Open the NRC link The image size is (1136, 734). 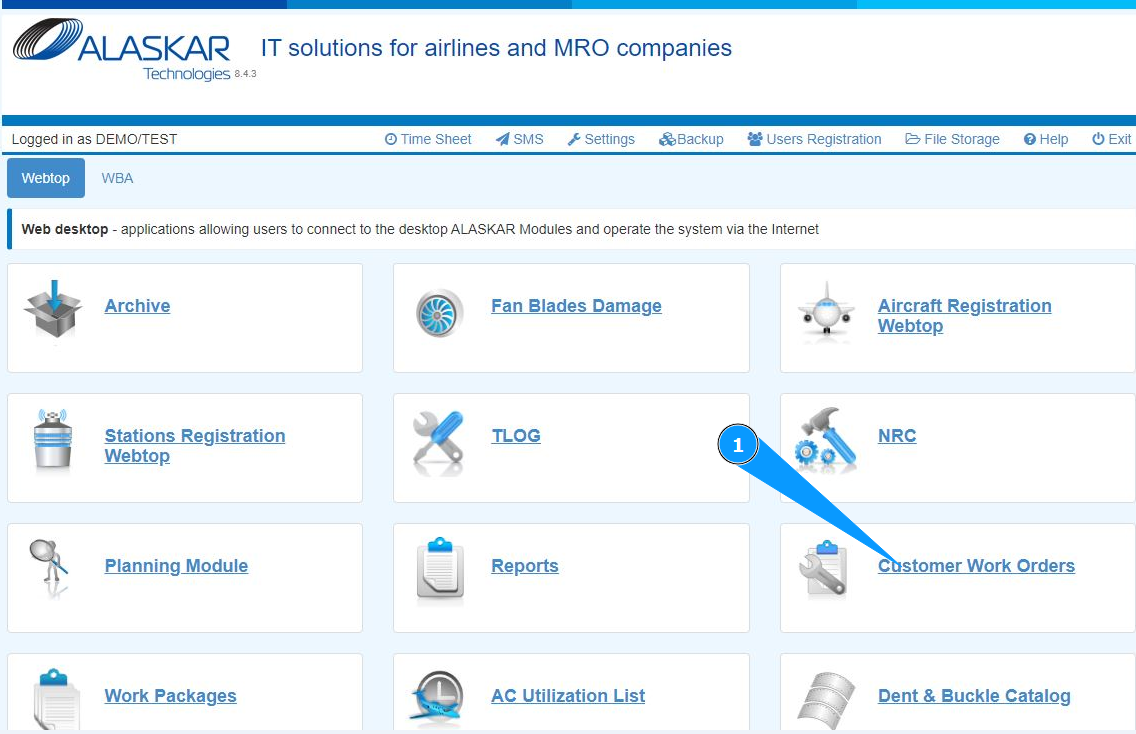pyautogui.click(x=897, y=435)
